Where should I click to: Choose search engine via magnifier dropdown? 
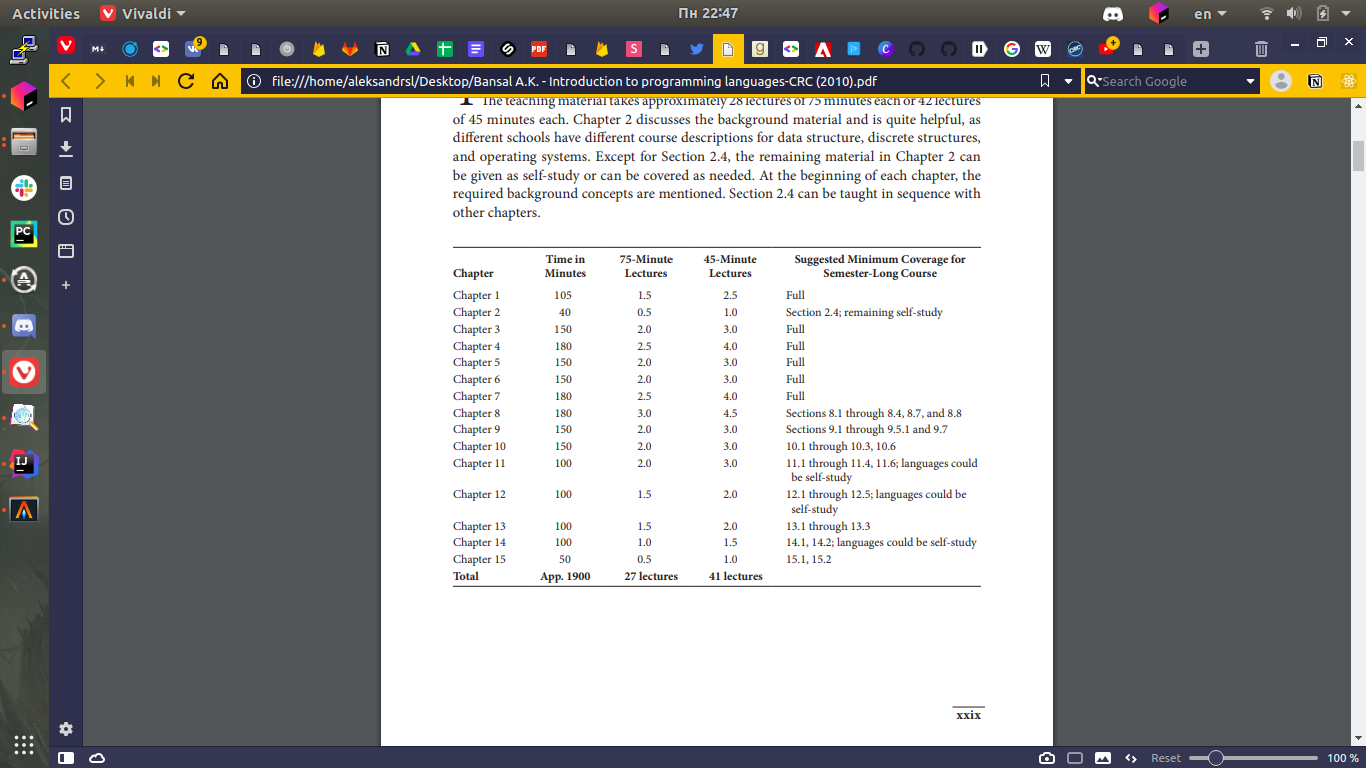pos(1094,81)
